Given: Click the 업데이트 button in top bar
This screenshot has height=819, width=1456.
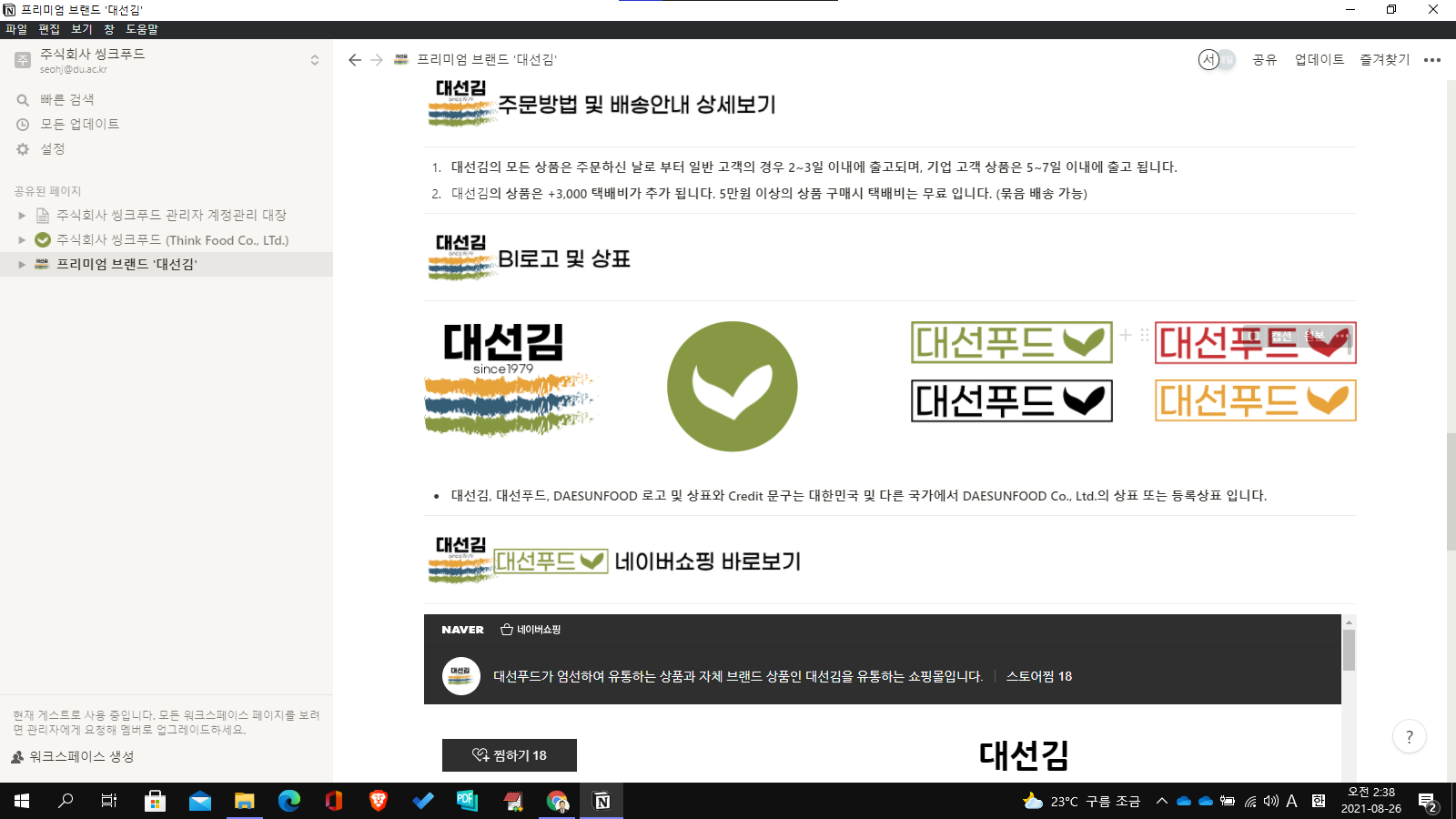Looking at the screenshot, I should (x=1319, y=60).
